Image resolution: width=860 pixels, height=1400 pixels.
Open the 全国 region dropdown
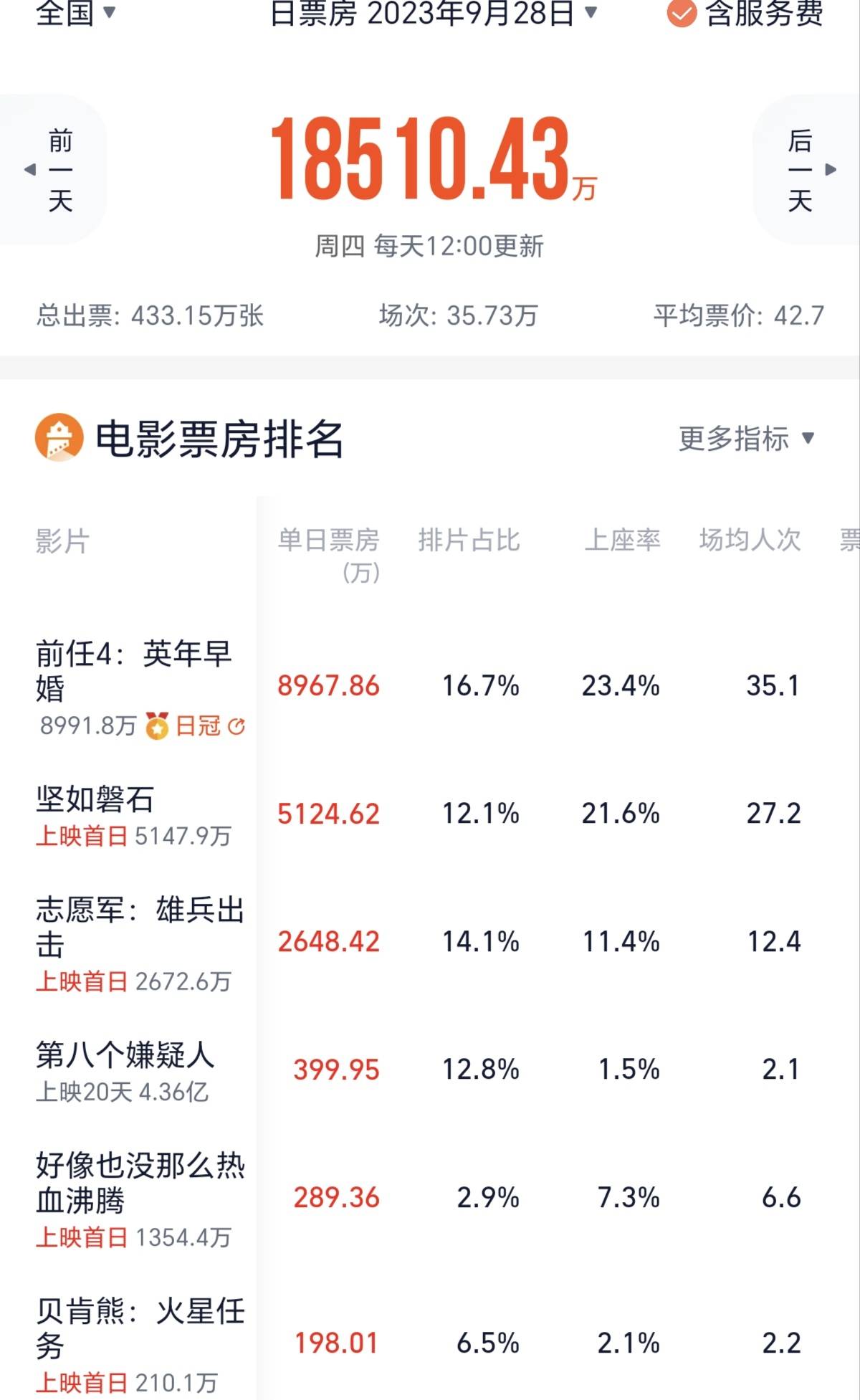tap(75, 13)
